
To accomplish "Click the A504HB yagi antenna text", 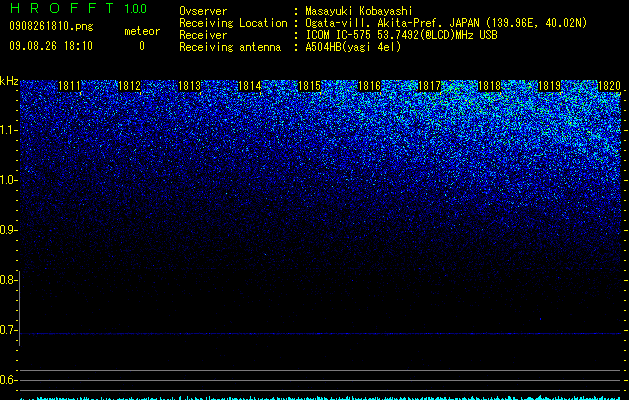I will 353,47.
